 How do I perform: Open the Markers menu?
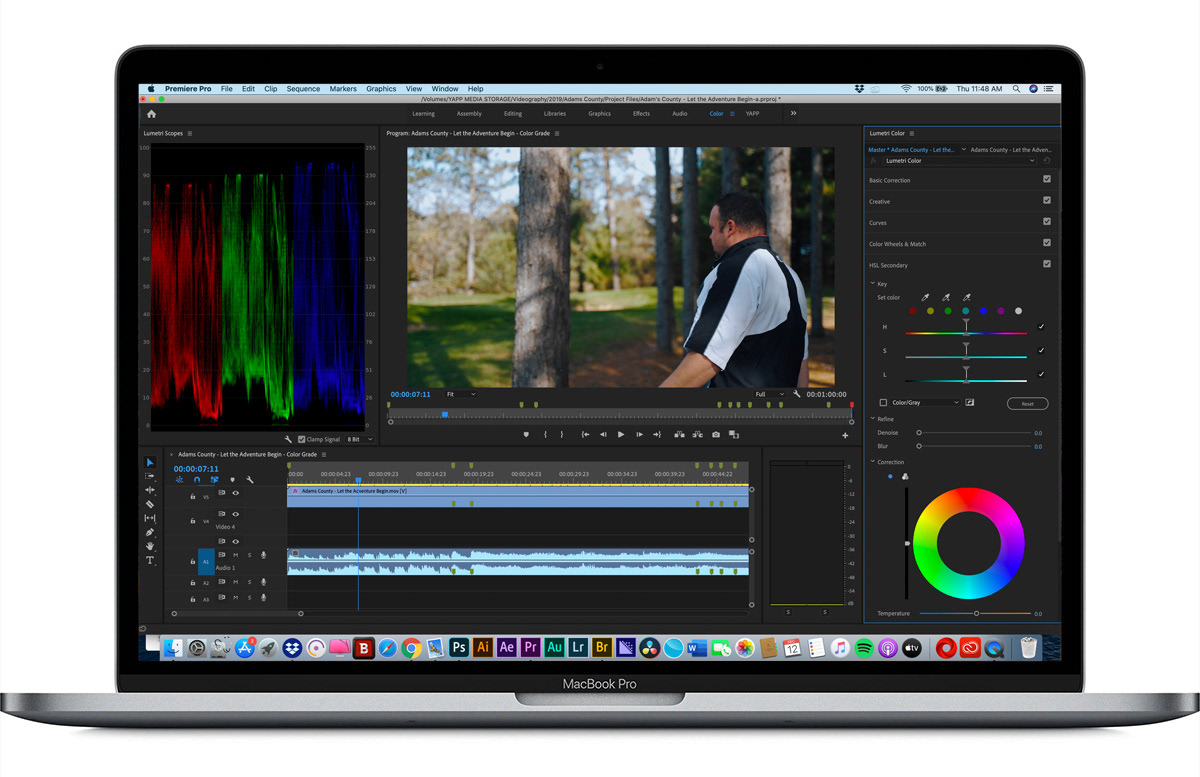coord(343,89)
